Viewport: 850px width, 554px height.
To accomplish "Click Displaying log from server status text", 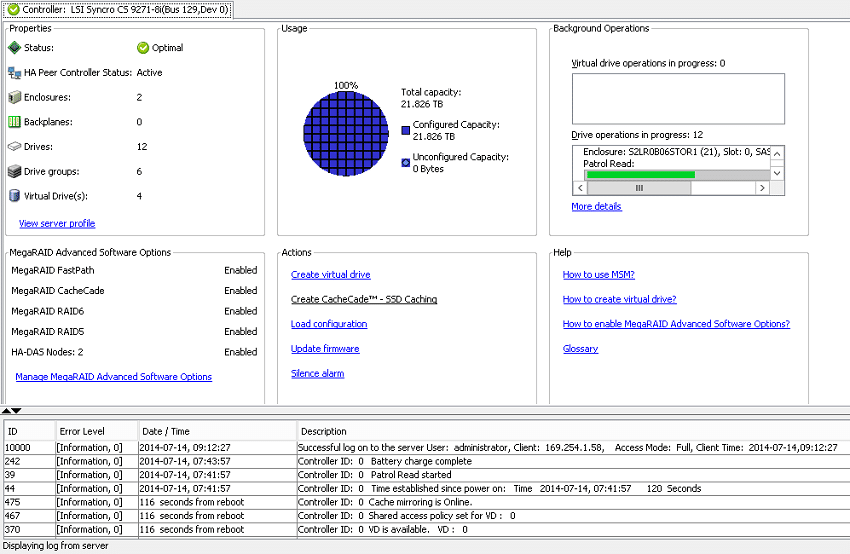I will (56, 546).
